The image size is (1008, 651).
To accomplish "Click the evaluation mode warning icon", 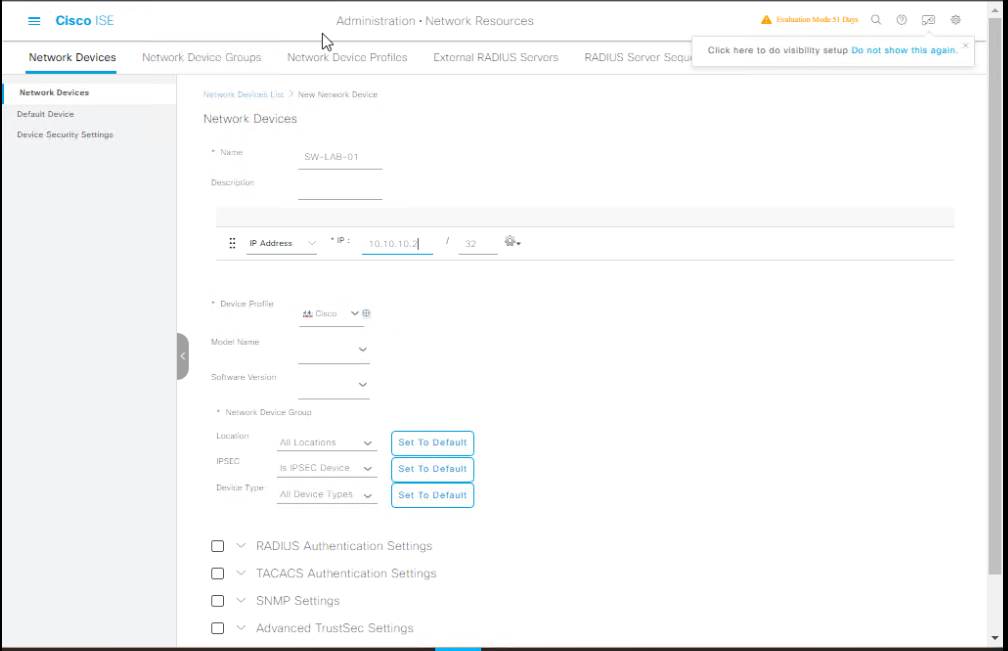I will 766,20.
